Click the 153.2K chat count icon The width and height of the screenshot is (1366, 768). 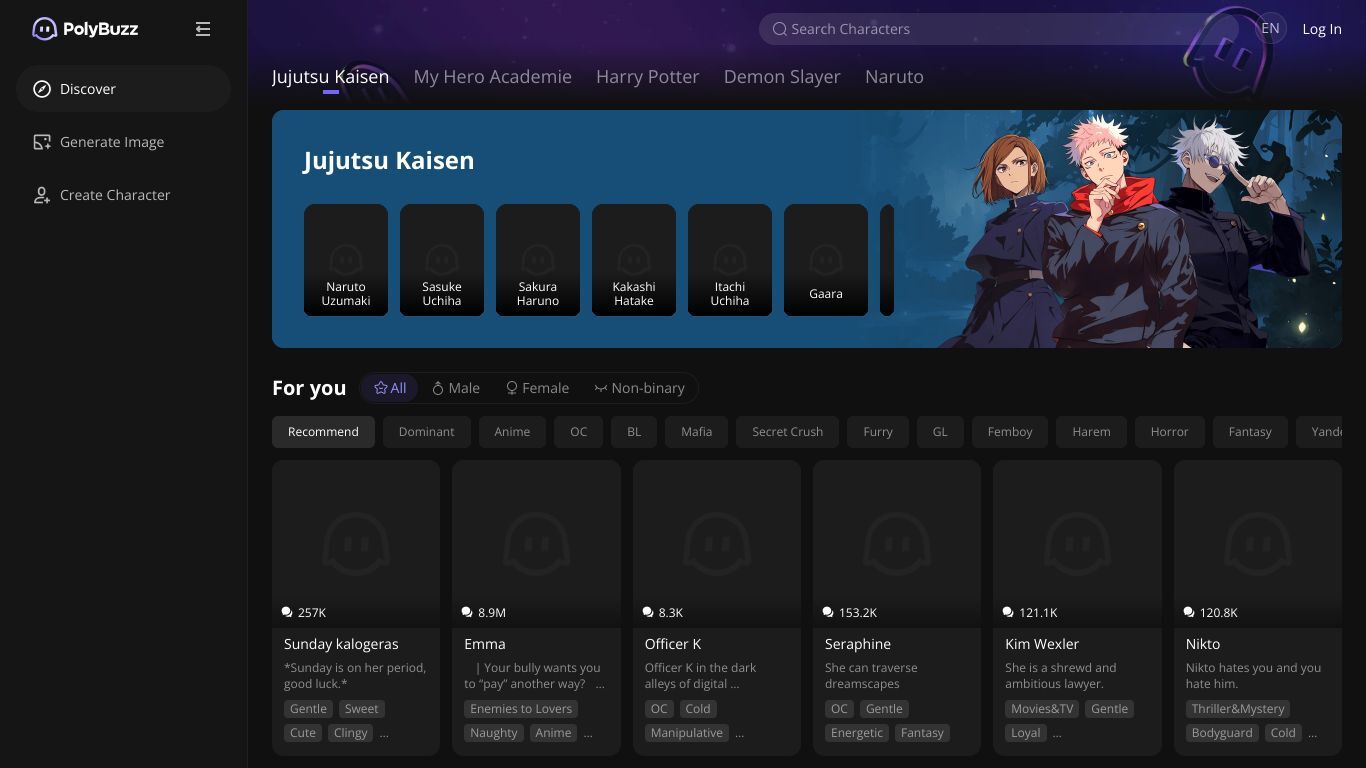click(829, 612)
